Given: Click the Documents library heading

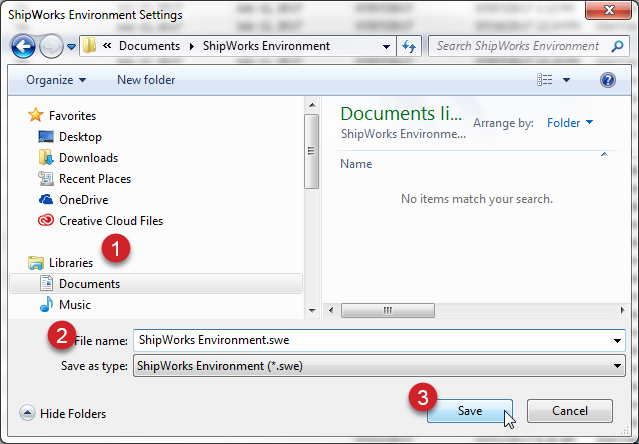Looking at the screenshot, I should point(401,114).
